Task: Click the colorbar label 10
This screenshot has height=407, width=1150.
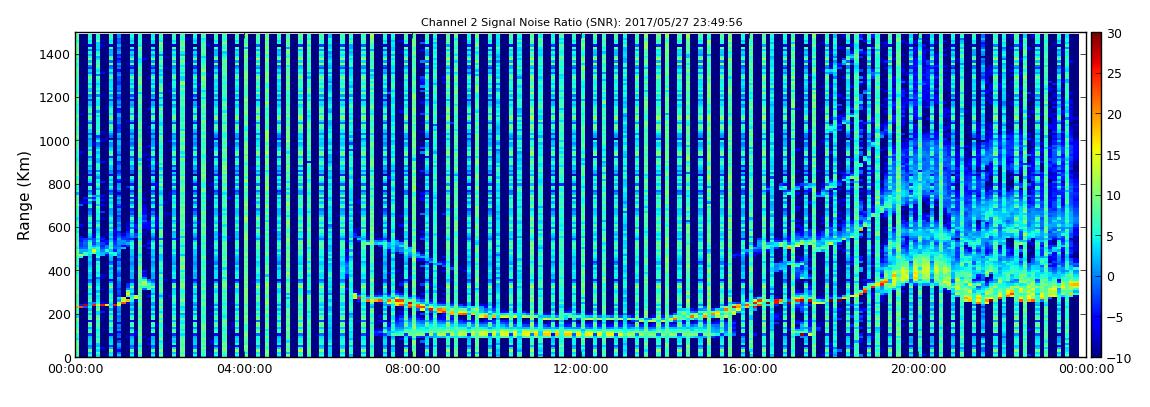Action: pyautogui.click(x=1115, y=195)
